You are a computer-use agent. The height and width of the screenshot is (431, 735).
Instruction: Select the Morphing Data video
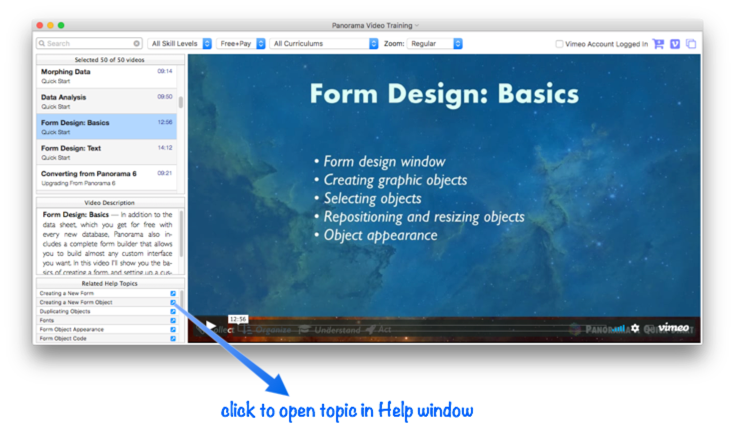tap(107, 76)
